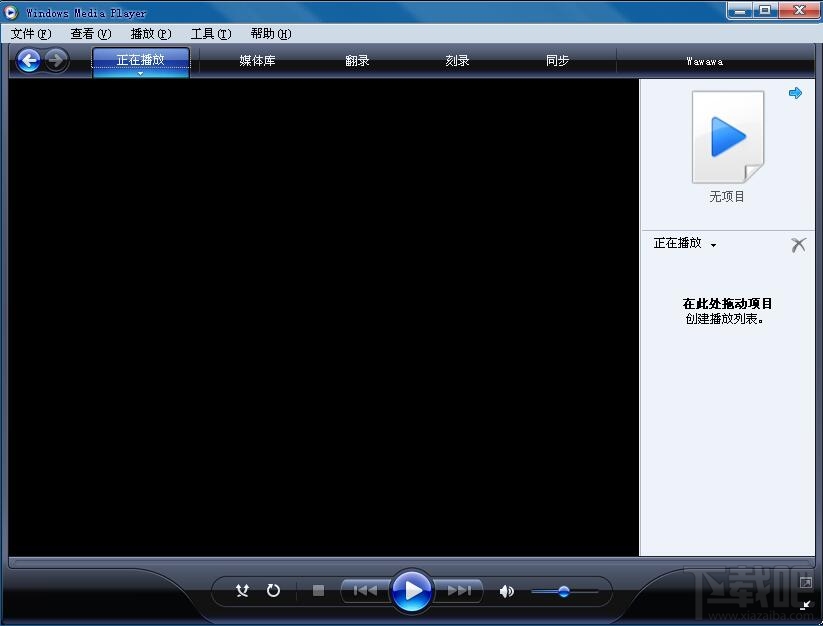Go back using the navigation arrow
Screen dimensions: 823x626
[x=29, y=60]
